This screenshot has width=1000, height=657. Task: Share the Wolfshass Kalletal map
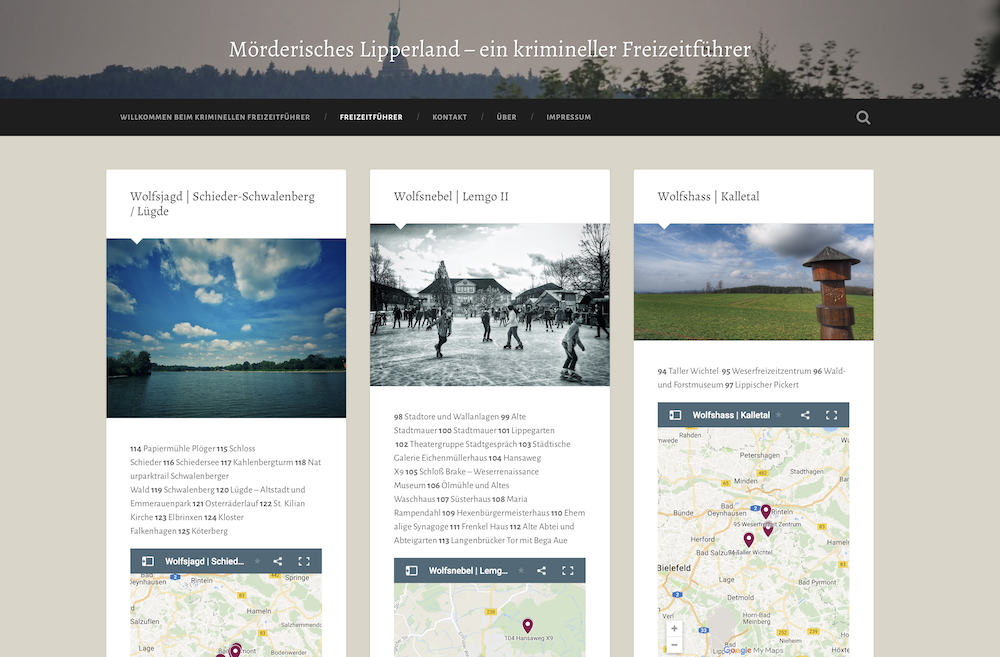805,415
